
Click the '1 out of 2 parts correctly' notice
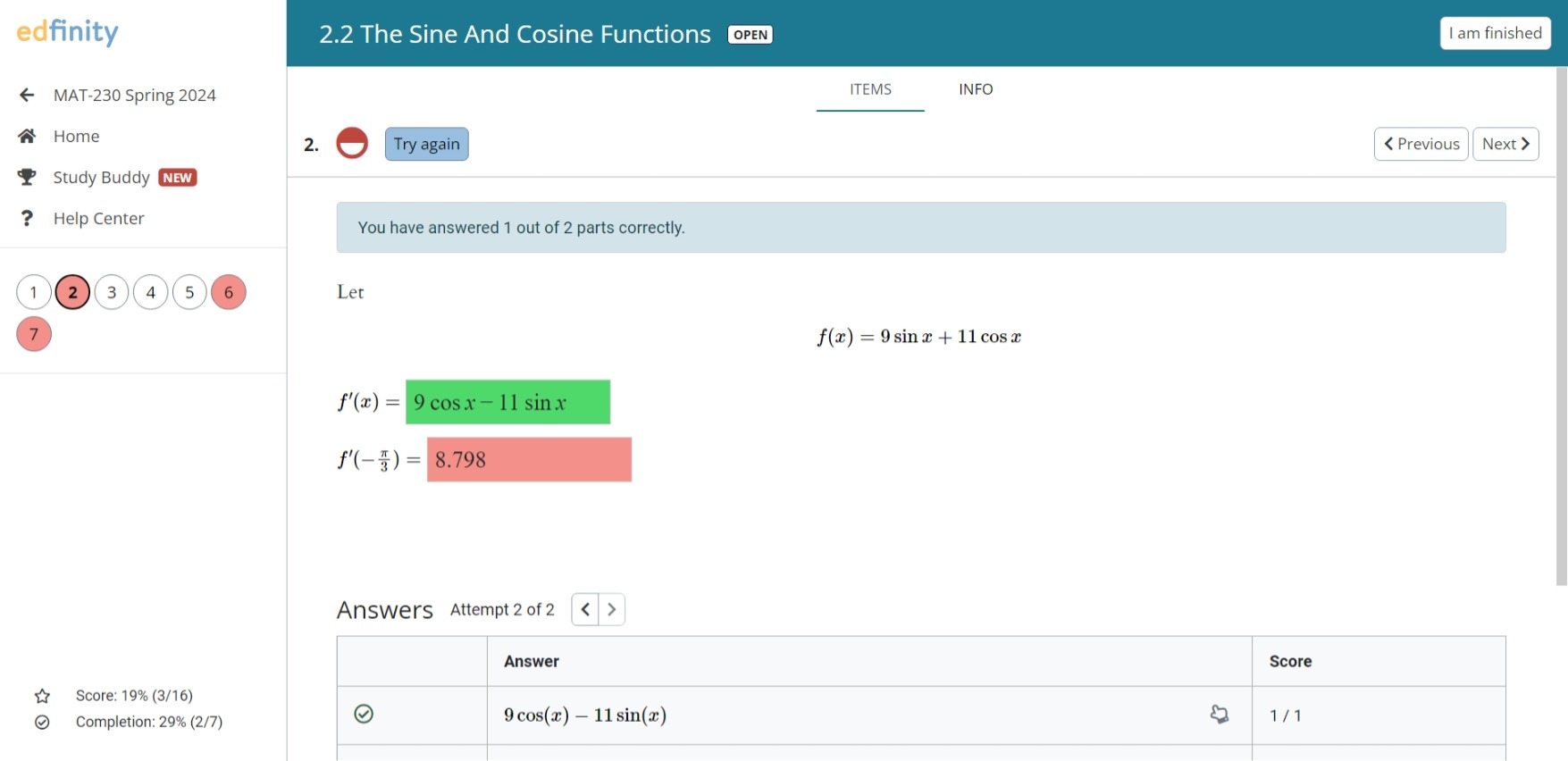[x=921, y=228]
